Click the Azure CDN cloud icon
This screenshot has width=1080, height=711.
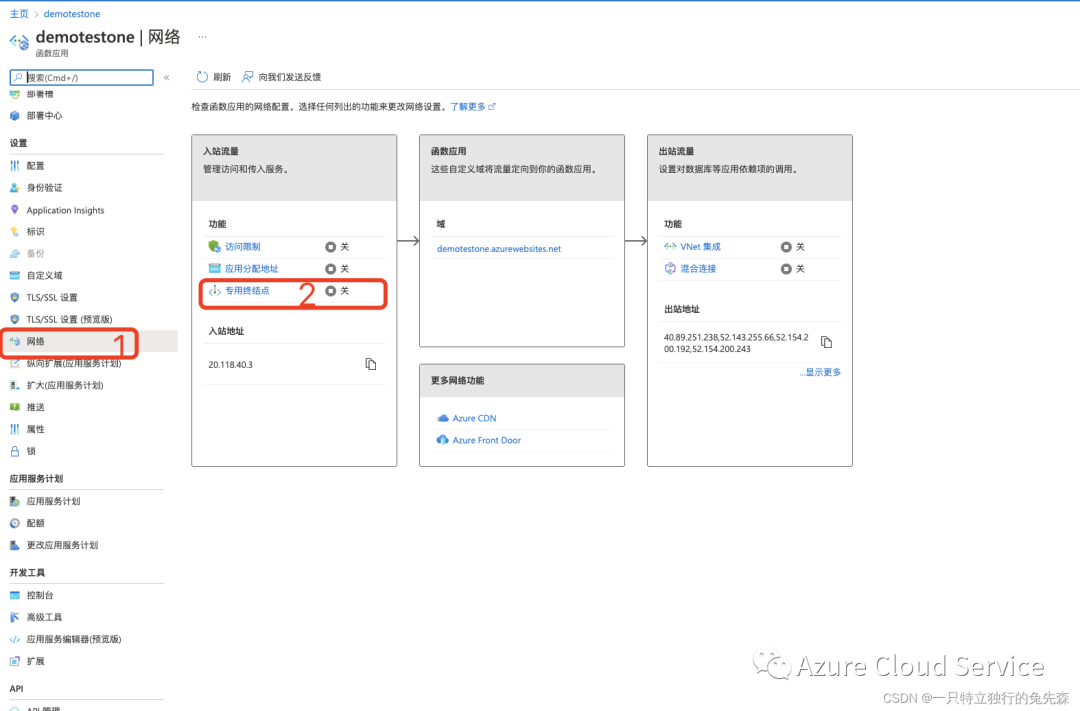pyautogui.click(x=443, y=418)
